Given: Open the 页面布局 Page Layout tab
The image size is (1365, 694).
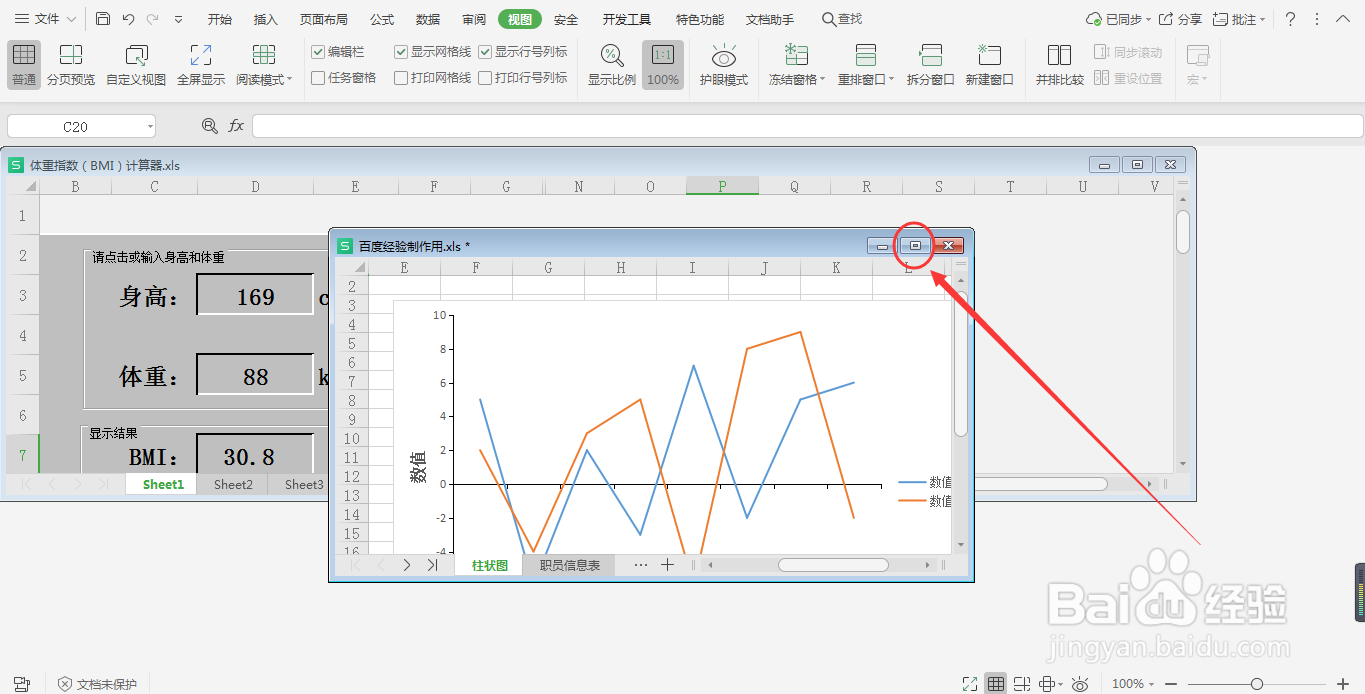Looking at the screenshot, I should pyautogui.click(x=324, y=19).
